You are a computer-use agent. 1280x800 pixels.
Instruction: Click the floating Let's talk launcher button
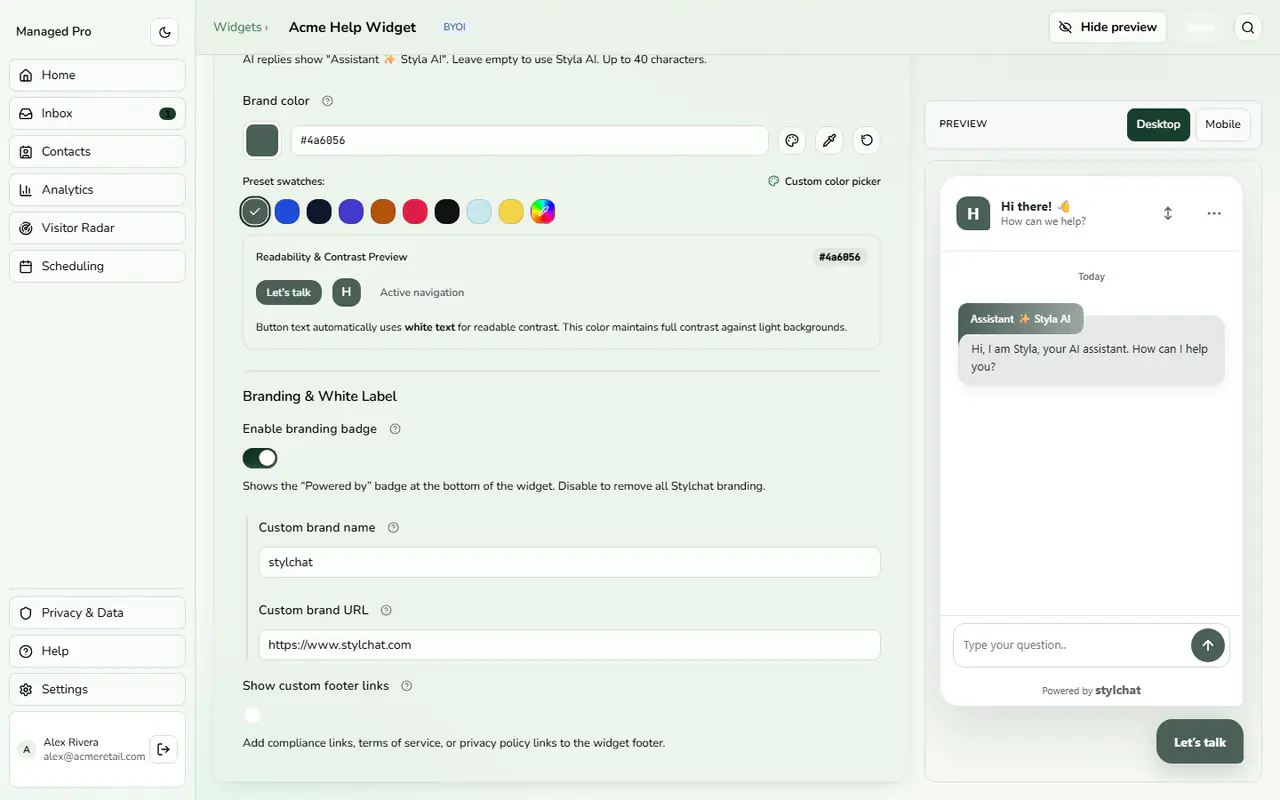click(1200, 742)
